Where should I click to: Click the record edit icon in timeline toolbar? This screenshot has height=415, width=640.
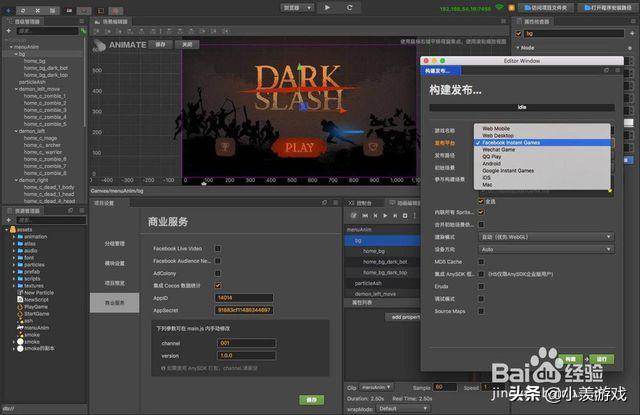click(354, 215)
